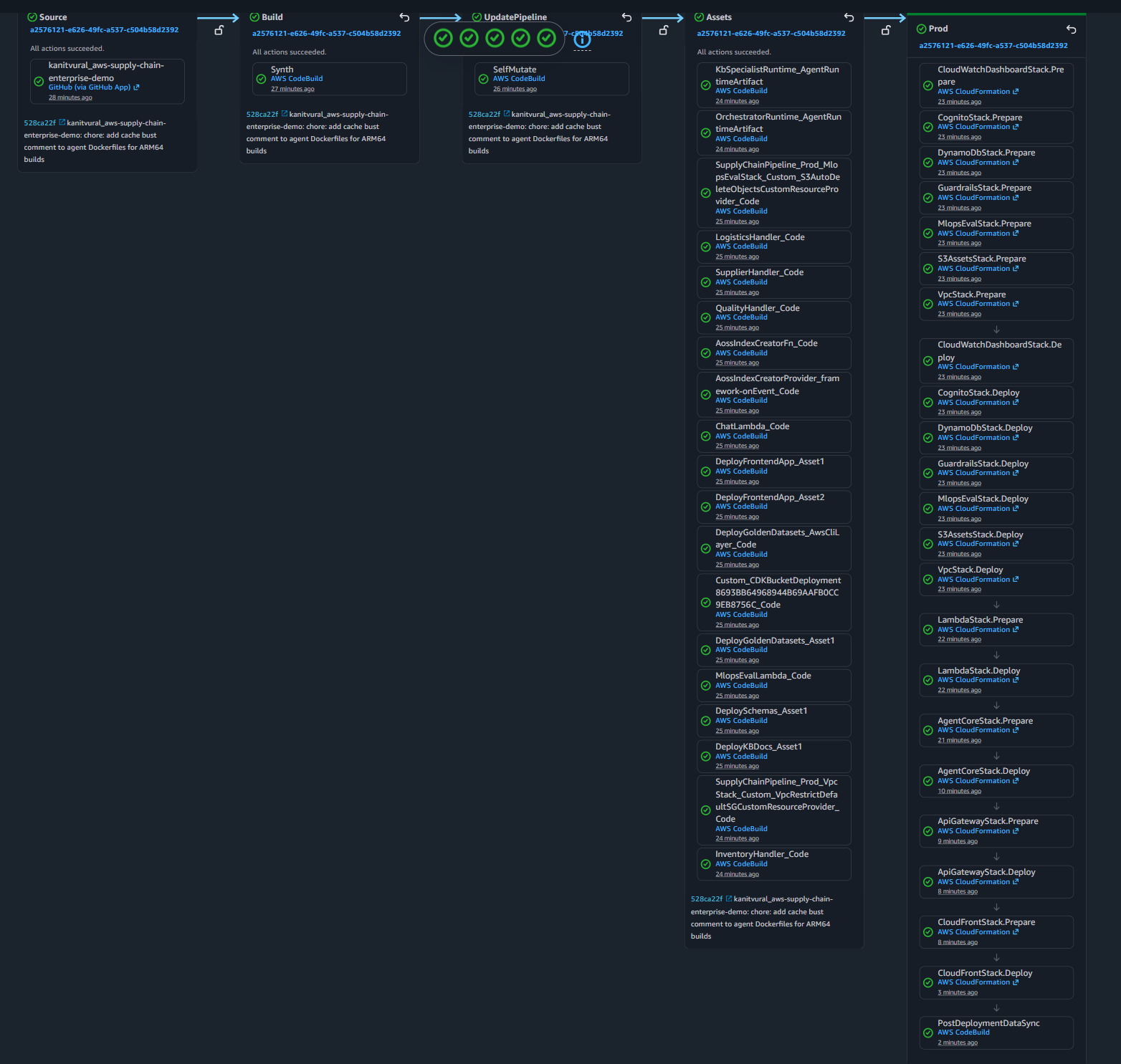This screenshot has width=1121, height=1064.
Task: Click the status icon beside Synth action
Action: pos(262,79)
